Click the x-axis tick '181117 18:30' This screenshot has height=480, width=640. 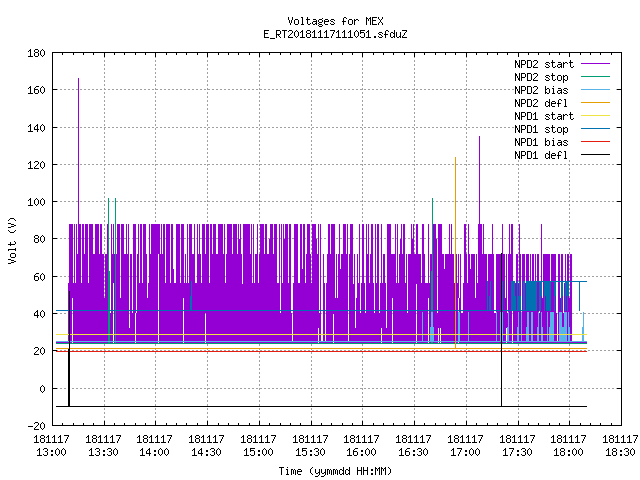pyautogui.click(x=620, y=446)
